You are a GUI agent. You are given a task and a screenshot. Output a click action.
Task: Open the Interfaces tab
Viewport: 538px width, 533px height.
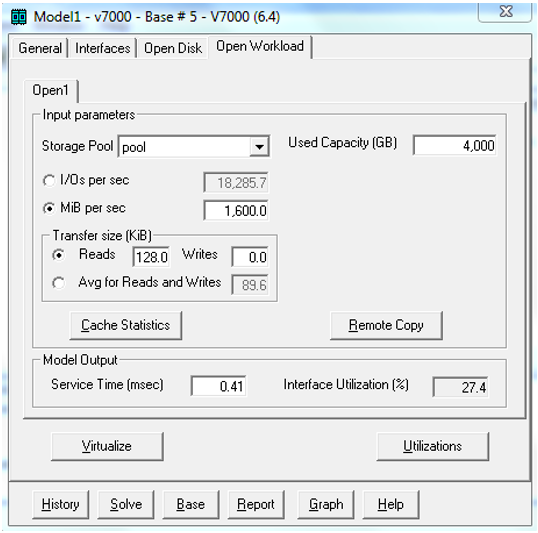(x=103, y=48)
